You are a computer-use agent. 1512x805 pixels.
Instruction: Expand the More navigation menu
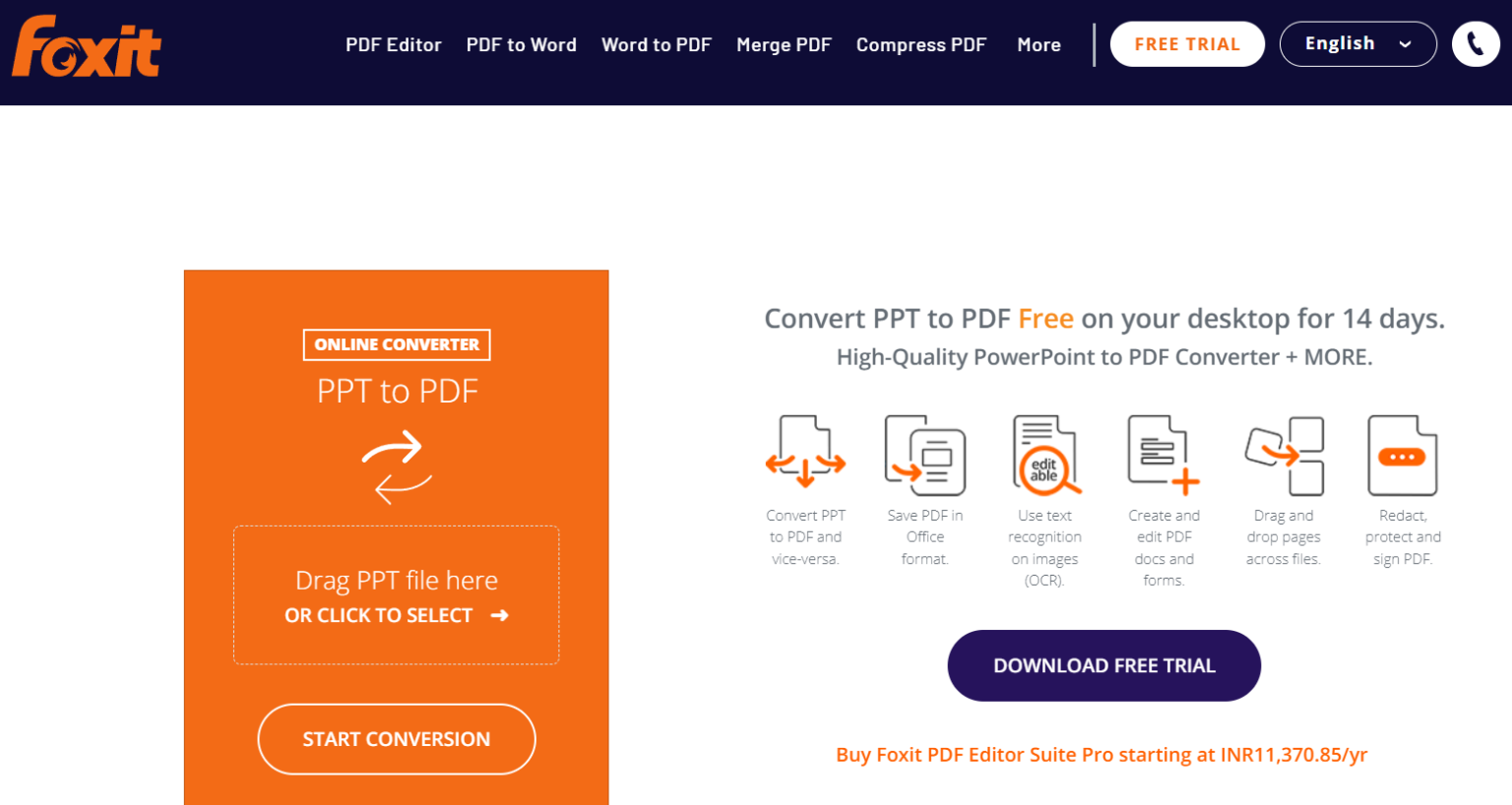(x=1039, y=44)
